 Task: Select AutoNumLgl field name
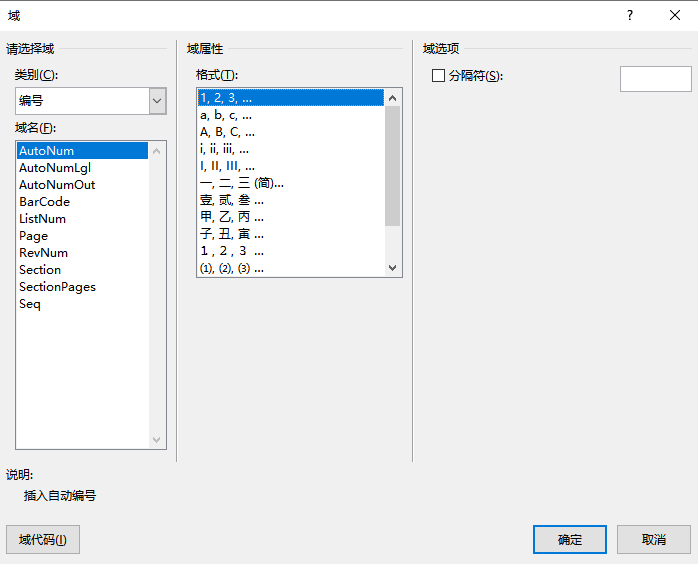pyautogui.click(x=82, y=168)
